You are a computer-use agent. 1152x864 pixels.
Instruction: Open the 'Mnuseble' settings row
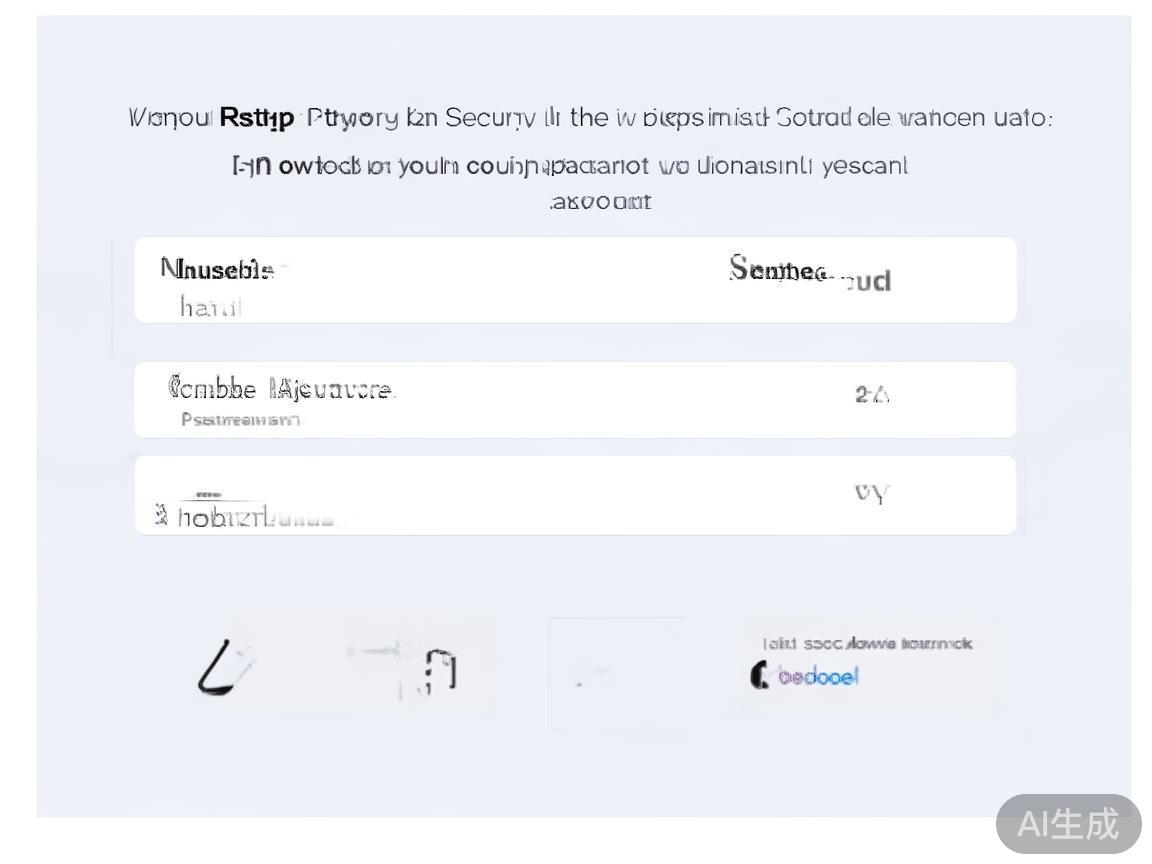click(x=575, y=280)
